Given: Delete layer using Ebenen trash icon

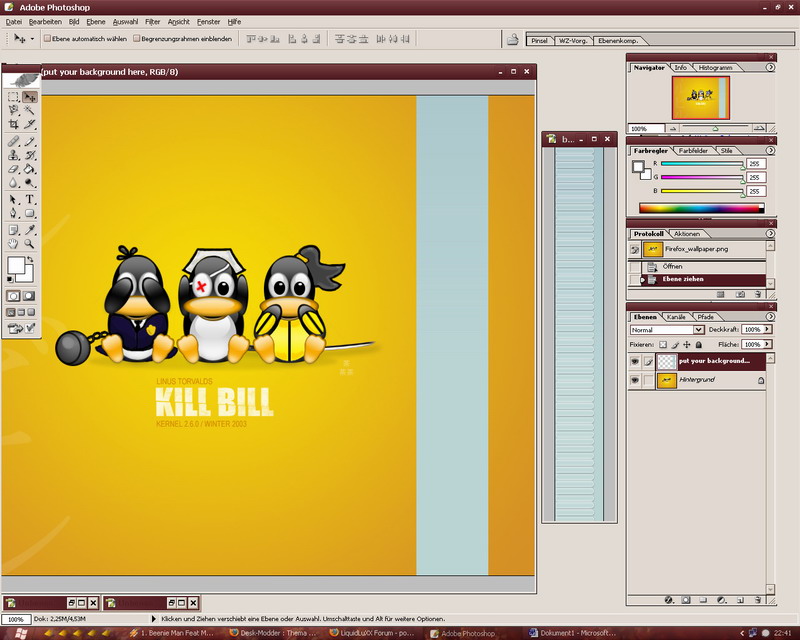Looking at the screenshot, I should click(758, 600).
